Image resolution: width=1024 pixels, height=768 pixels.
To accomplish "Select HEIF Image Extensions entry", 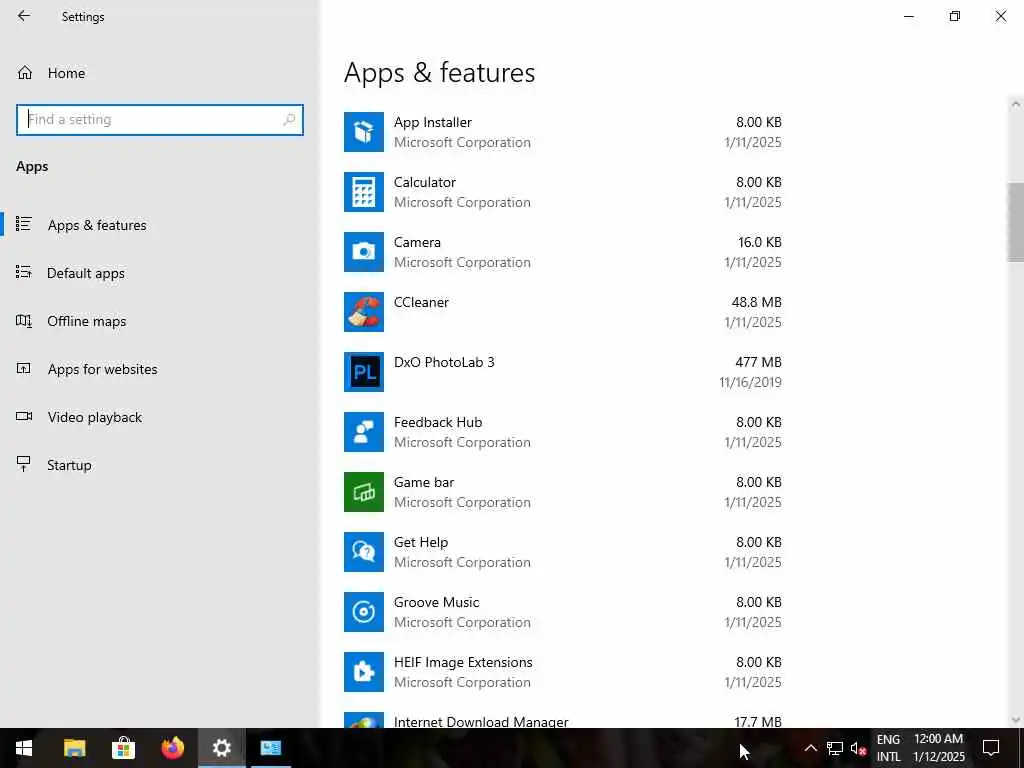I will (x=563, y=673).
